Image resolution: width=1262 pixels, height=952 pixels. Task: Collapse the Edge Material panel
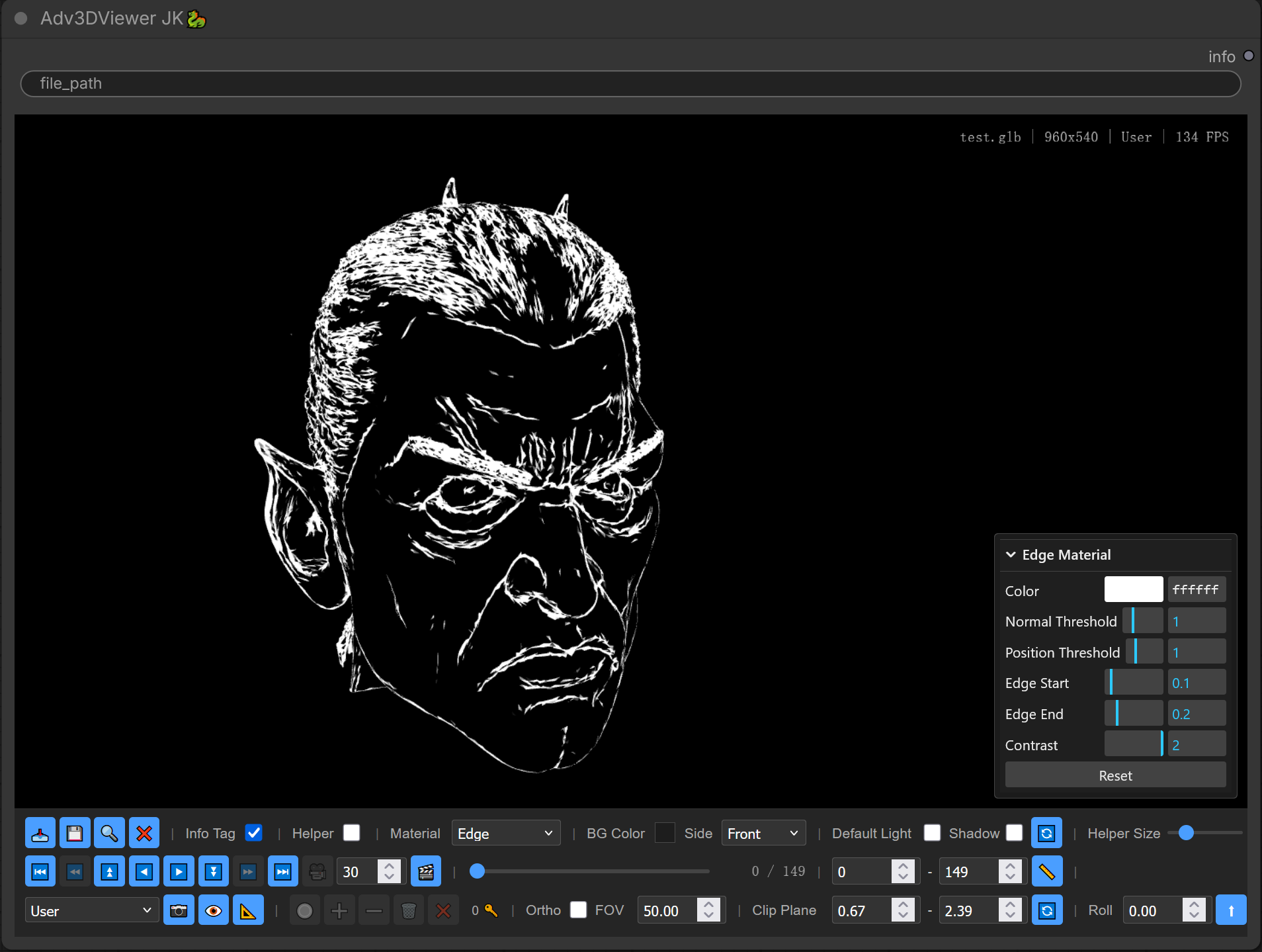[1011, 555]
